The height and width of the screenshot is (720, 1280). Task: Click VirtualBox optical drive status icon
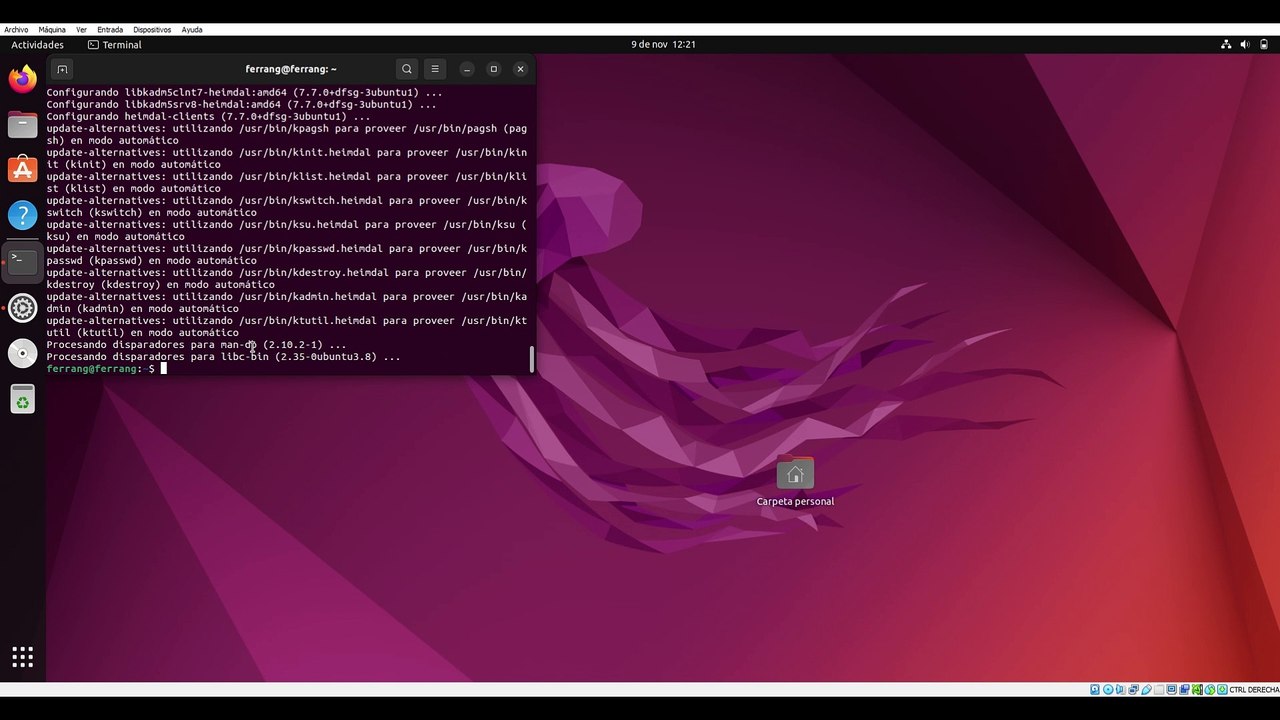(x=1108, y=690)
